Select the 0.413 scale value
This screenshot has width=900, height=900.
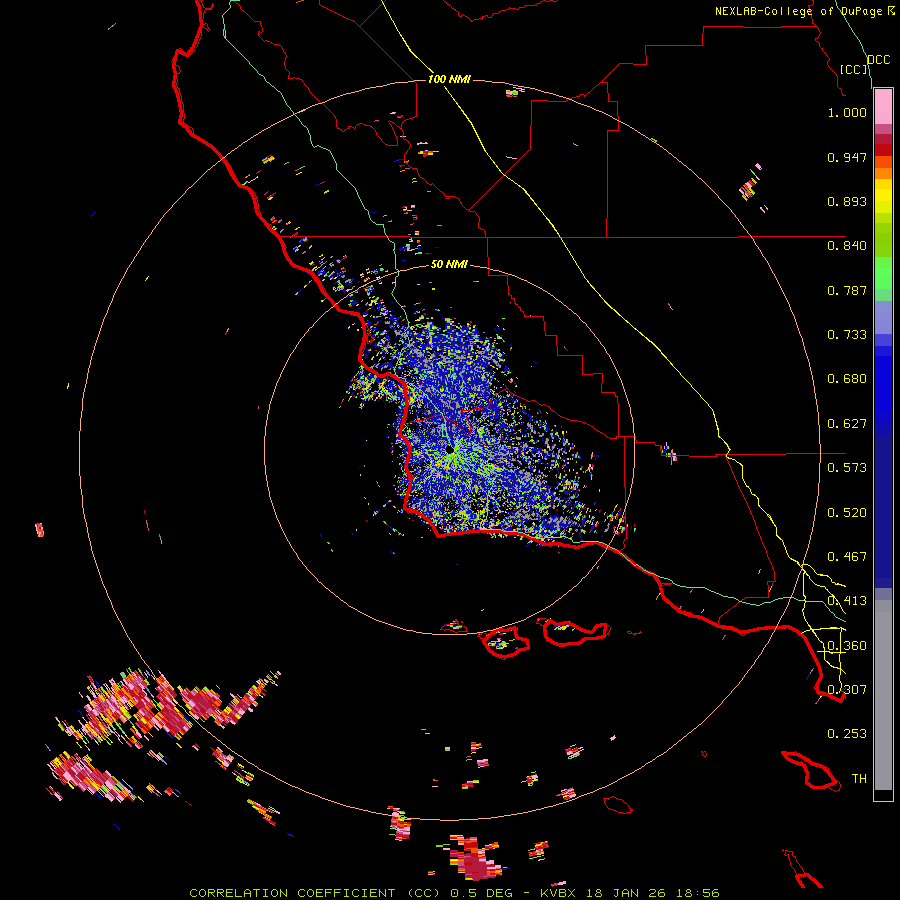(x=847, y=601)
